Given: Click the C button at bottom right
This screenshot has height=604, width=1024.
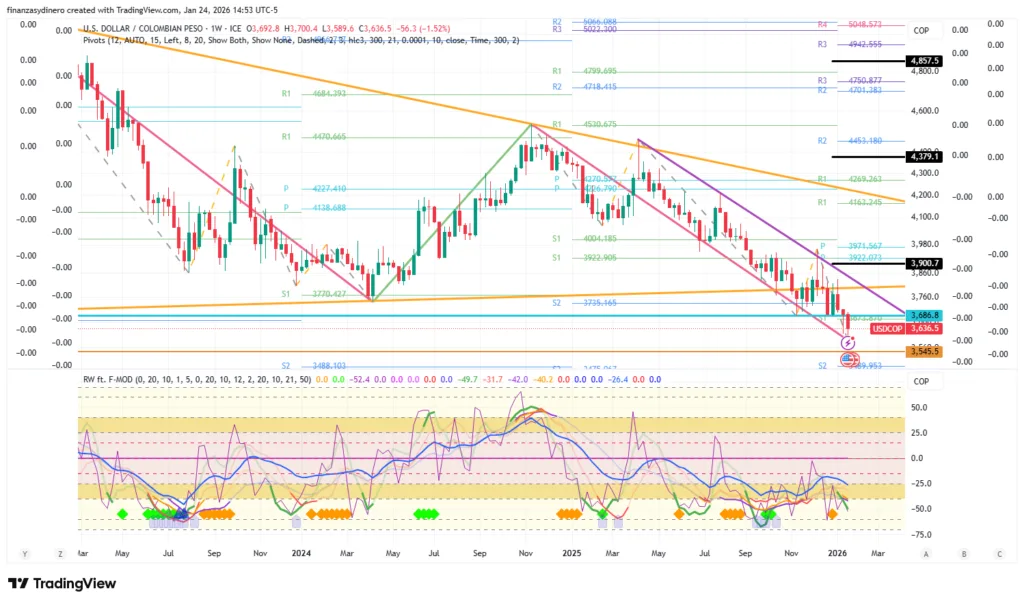Looking at the screenshot, I should click(999, 552).
